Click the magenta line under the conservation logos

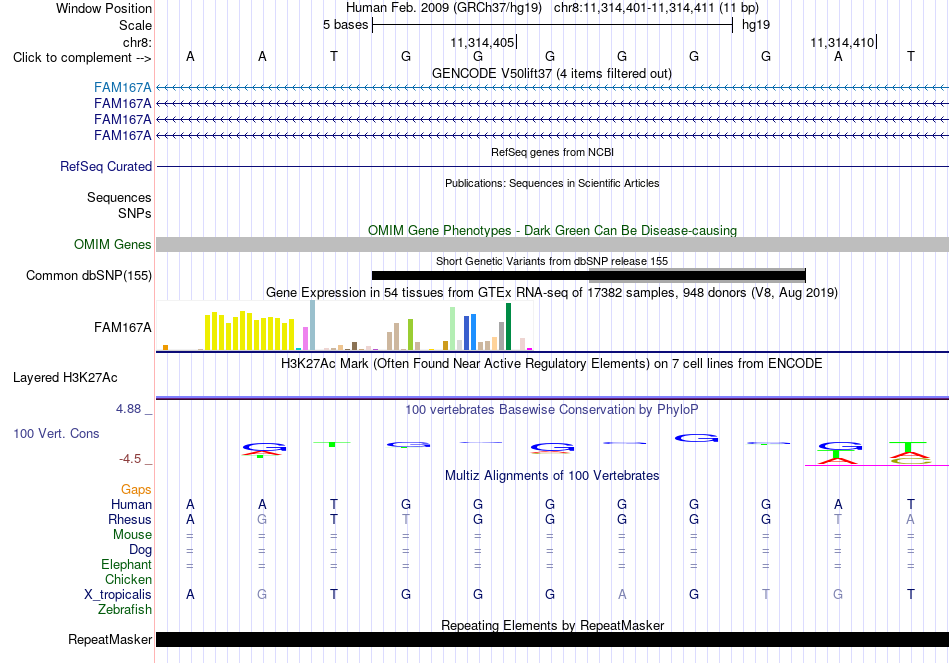point(877,465)
